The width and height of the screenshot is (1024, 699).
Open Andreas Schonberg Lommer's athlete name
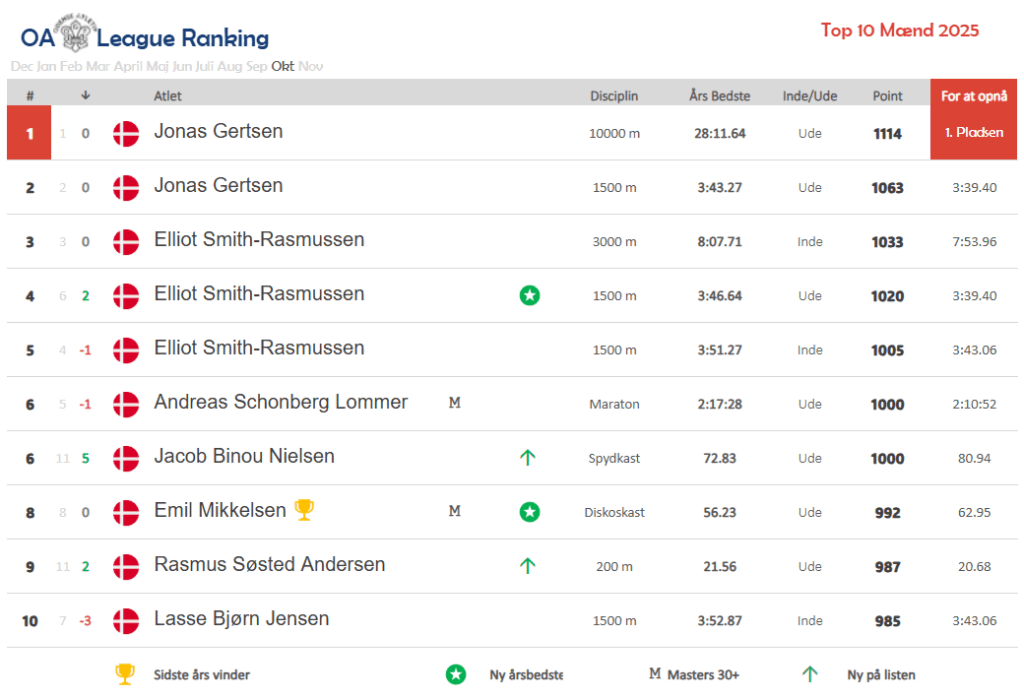click(281, 402)
